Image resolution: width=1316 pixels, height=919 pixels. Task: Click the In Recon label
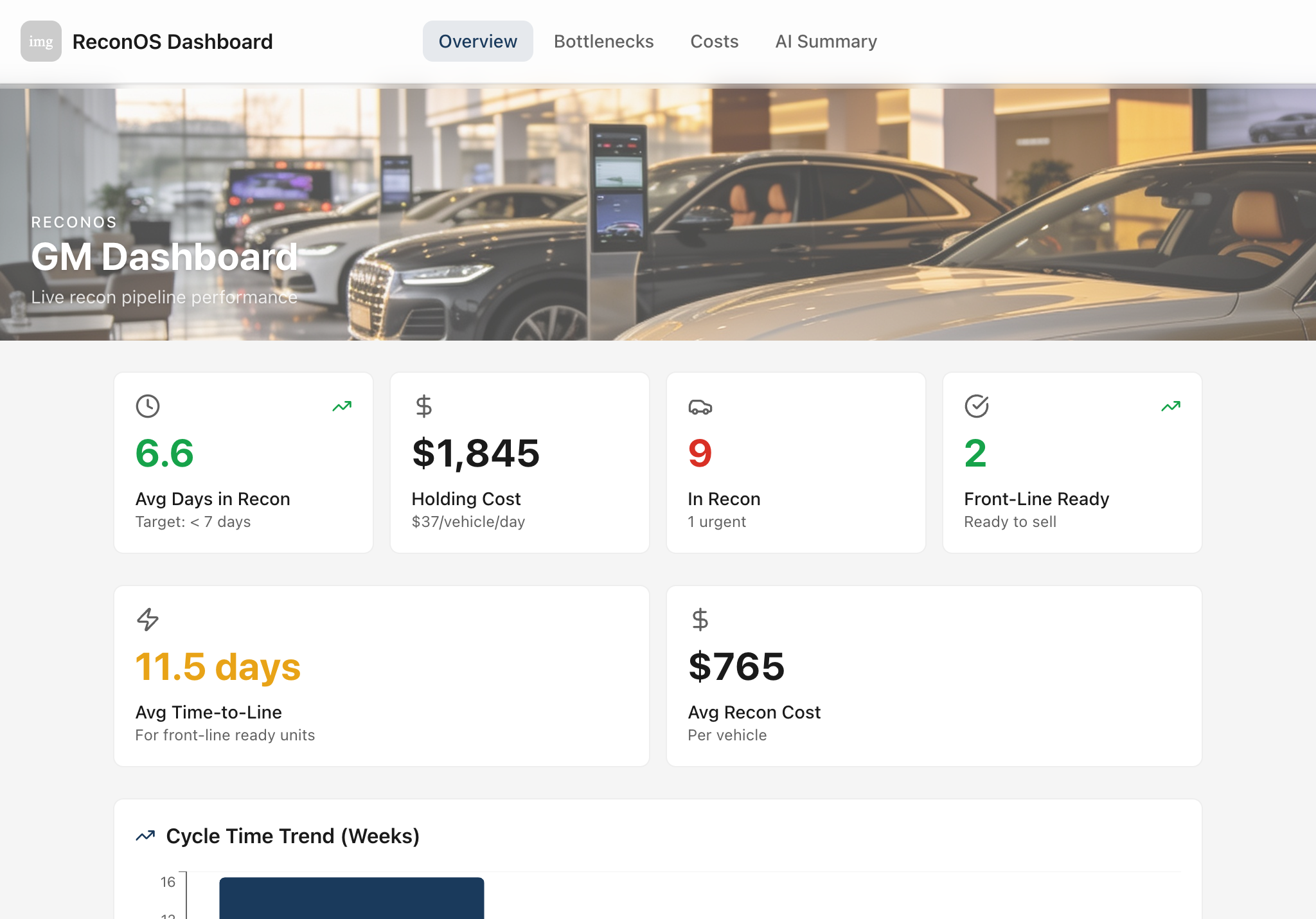[724, 499]
